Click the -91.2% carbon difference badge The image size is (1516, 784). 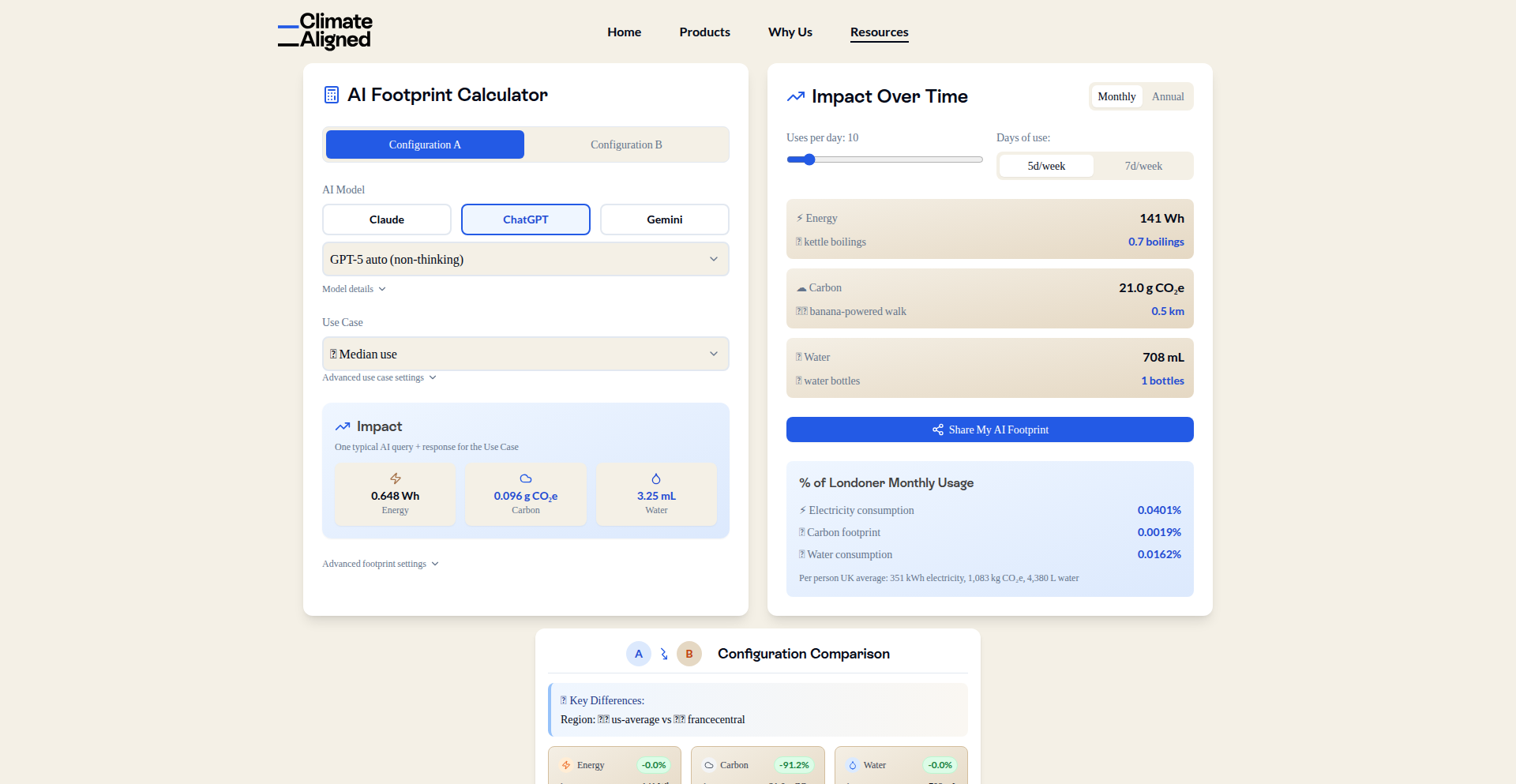(x=794, y=765)
